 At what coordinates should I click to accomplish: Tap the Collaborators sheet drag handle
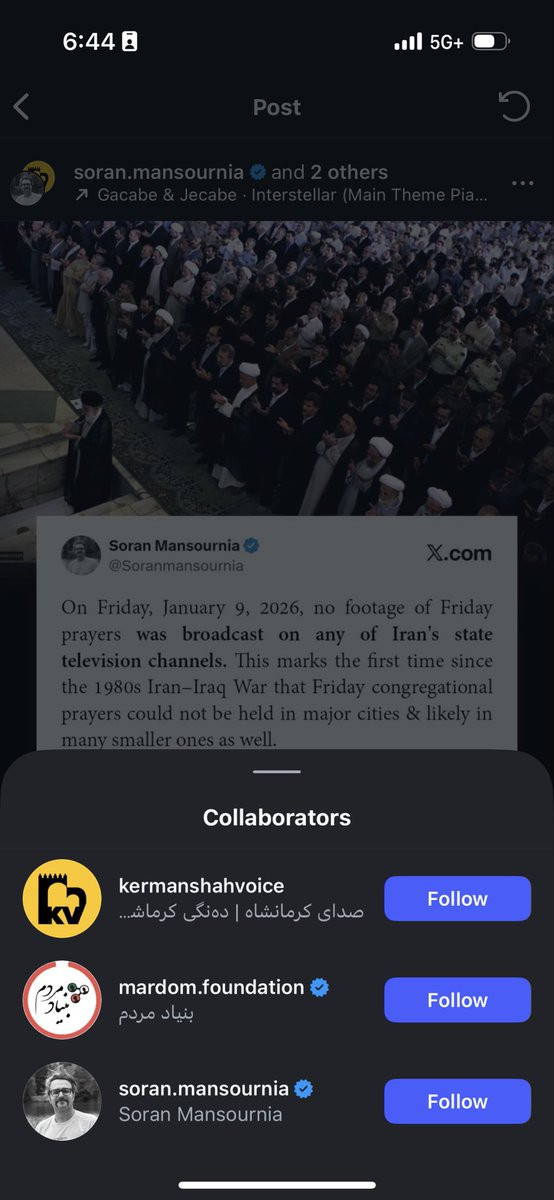tap(277, 771)
